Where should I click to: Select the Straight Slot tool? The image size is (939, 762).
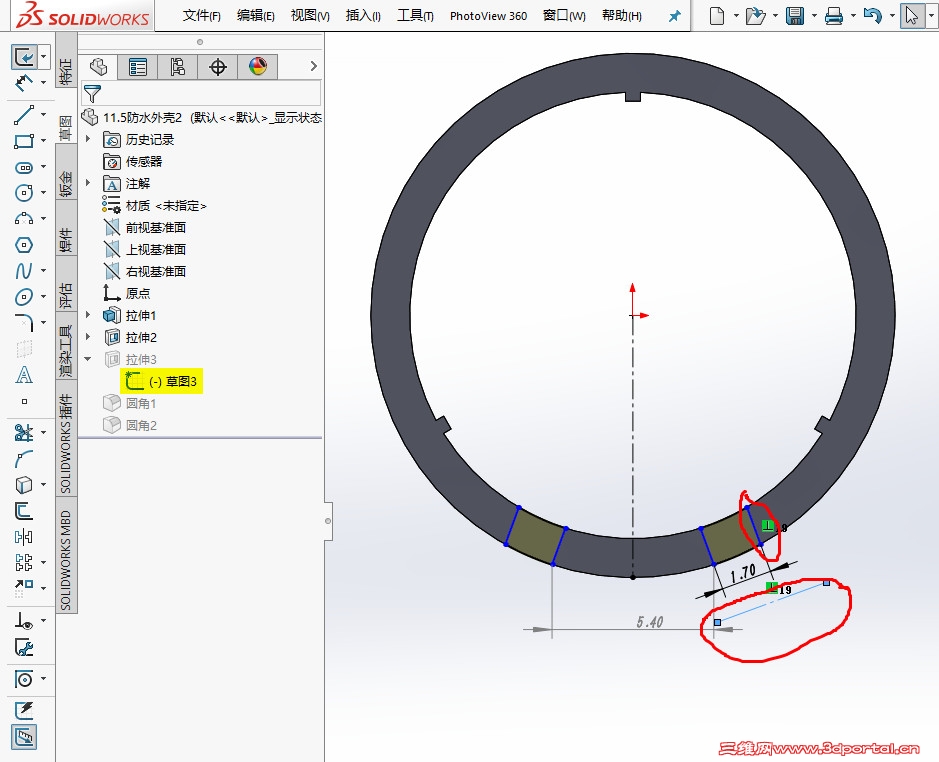(23, 167)
